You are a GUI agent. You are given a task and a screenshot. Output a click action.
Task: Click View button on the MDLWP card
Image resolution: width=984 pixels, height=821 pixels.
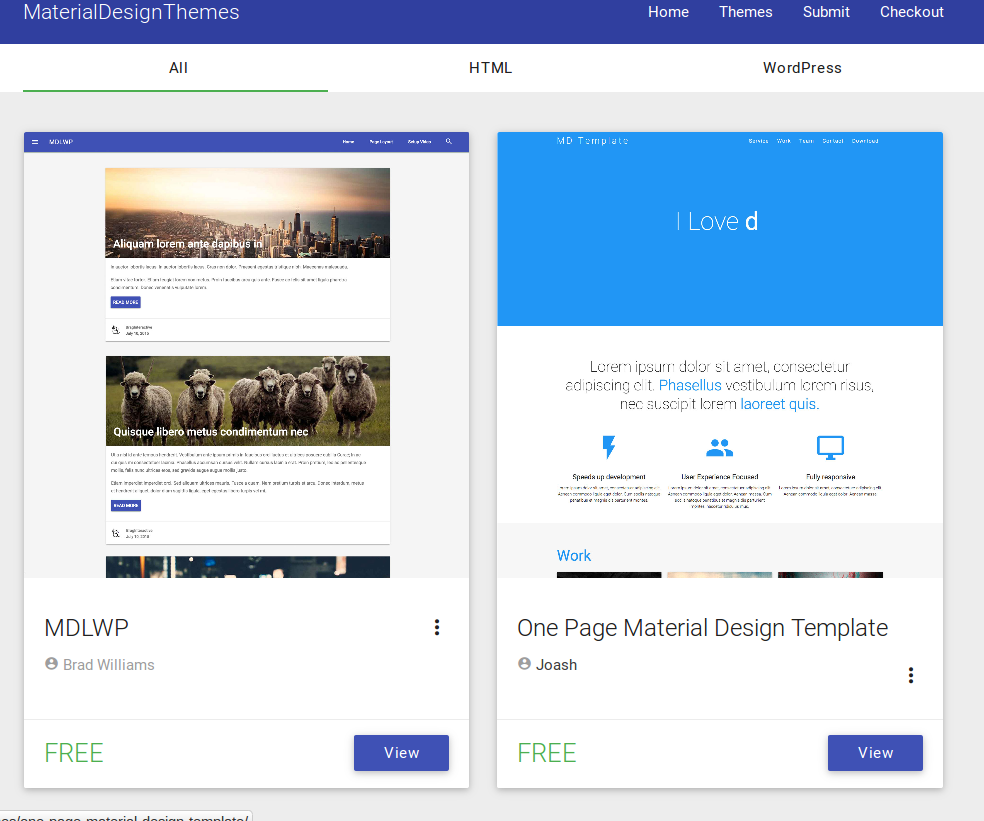pyautogui.click(x=402, y=753)
